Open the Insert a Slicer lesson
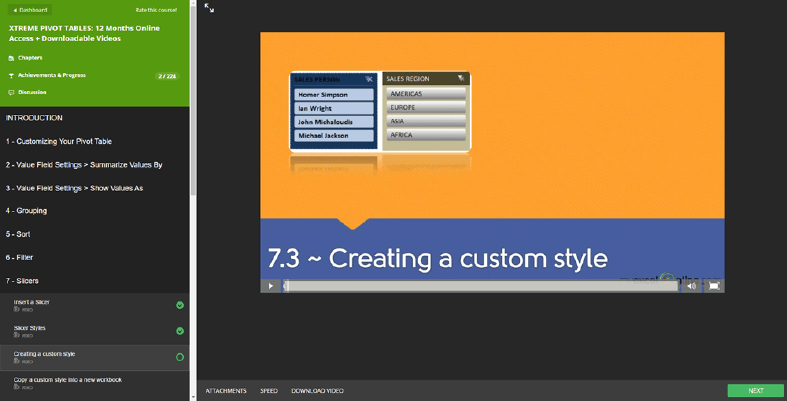Viewport: 787px width, 401px height. click(x=95, y=306)
